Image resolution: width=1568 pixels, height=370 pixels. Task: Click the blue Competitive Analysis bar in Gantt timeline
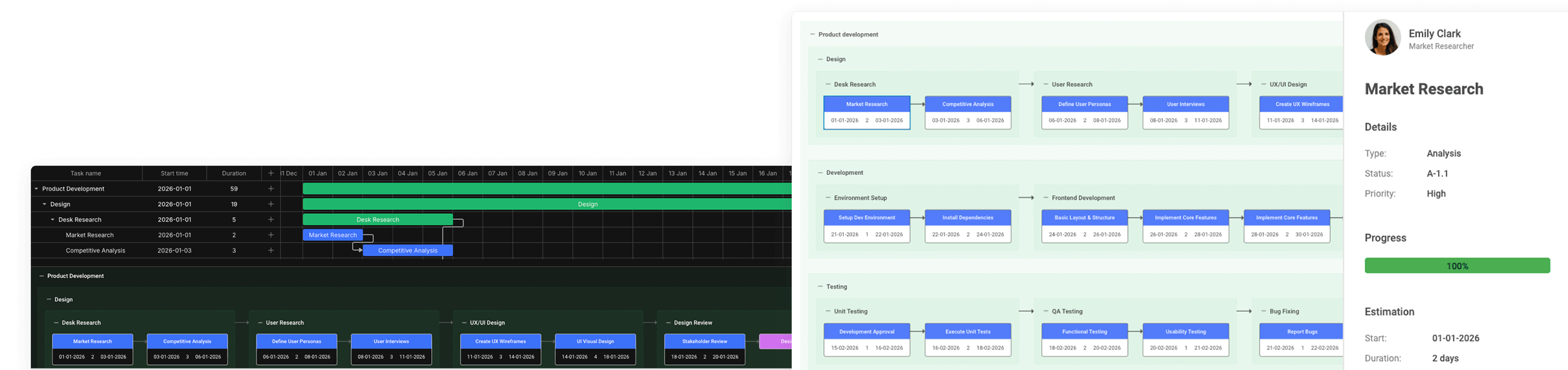coord(407,251)
